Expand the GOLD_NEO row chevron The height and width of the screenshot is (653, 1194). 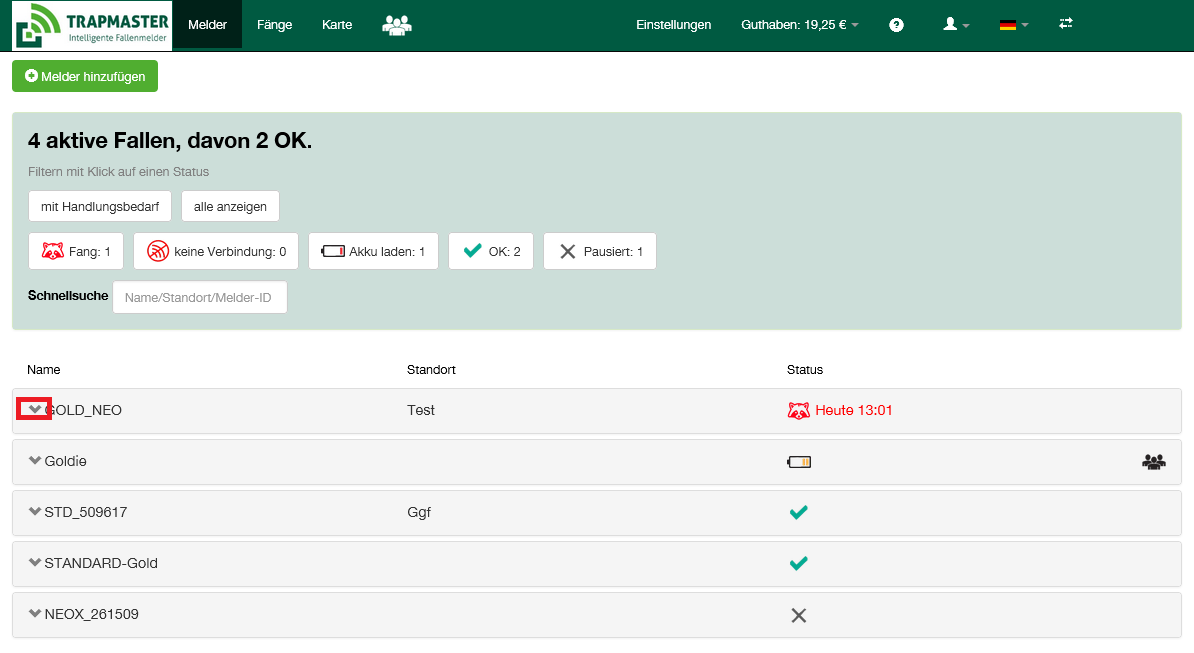pyautogui.click(x=35, y=409)
